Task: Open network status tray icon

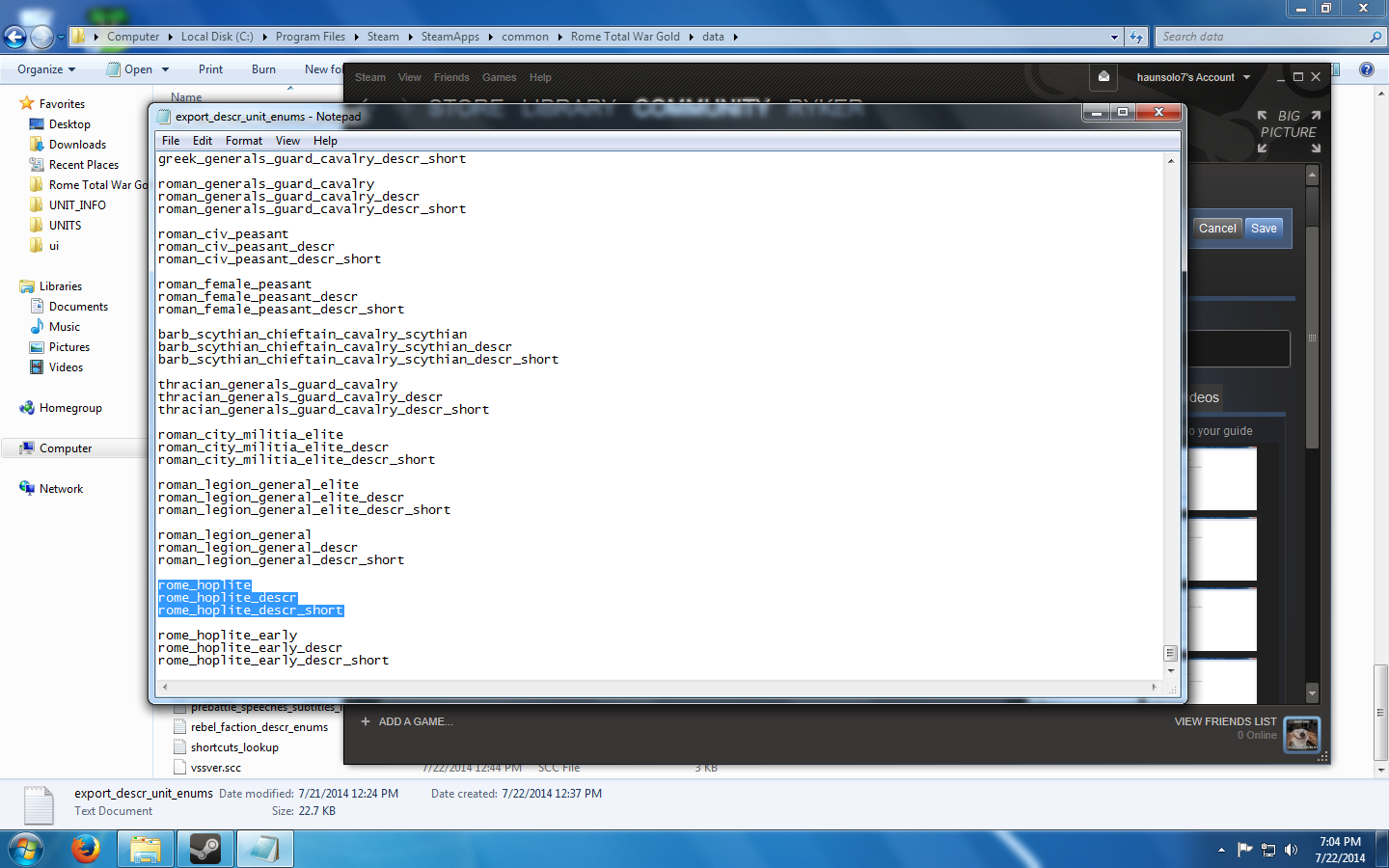Action: point(1268,850)
